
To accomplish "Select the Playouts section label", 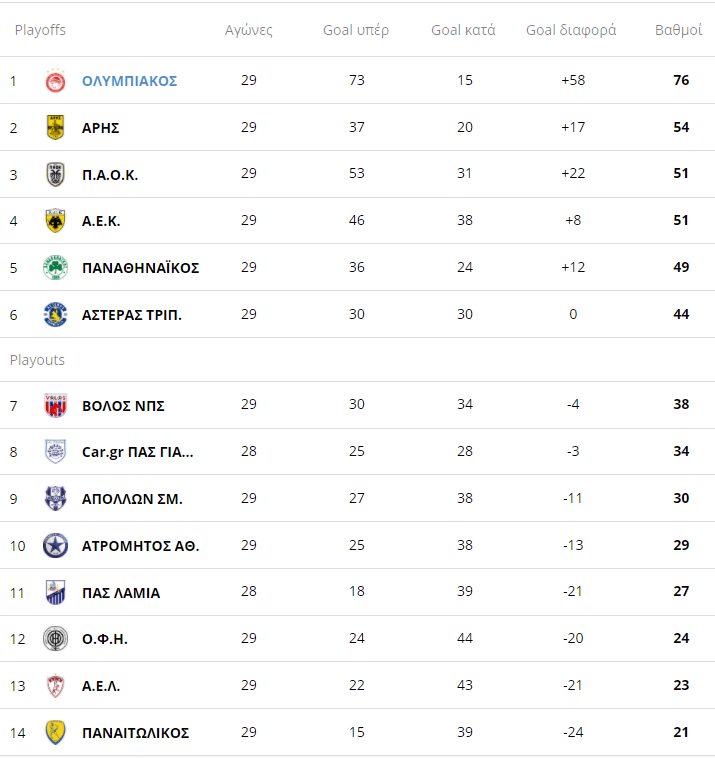I will [37, 360].
